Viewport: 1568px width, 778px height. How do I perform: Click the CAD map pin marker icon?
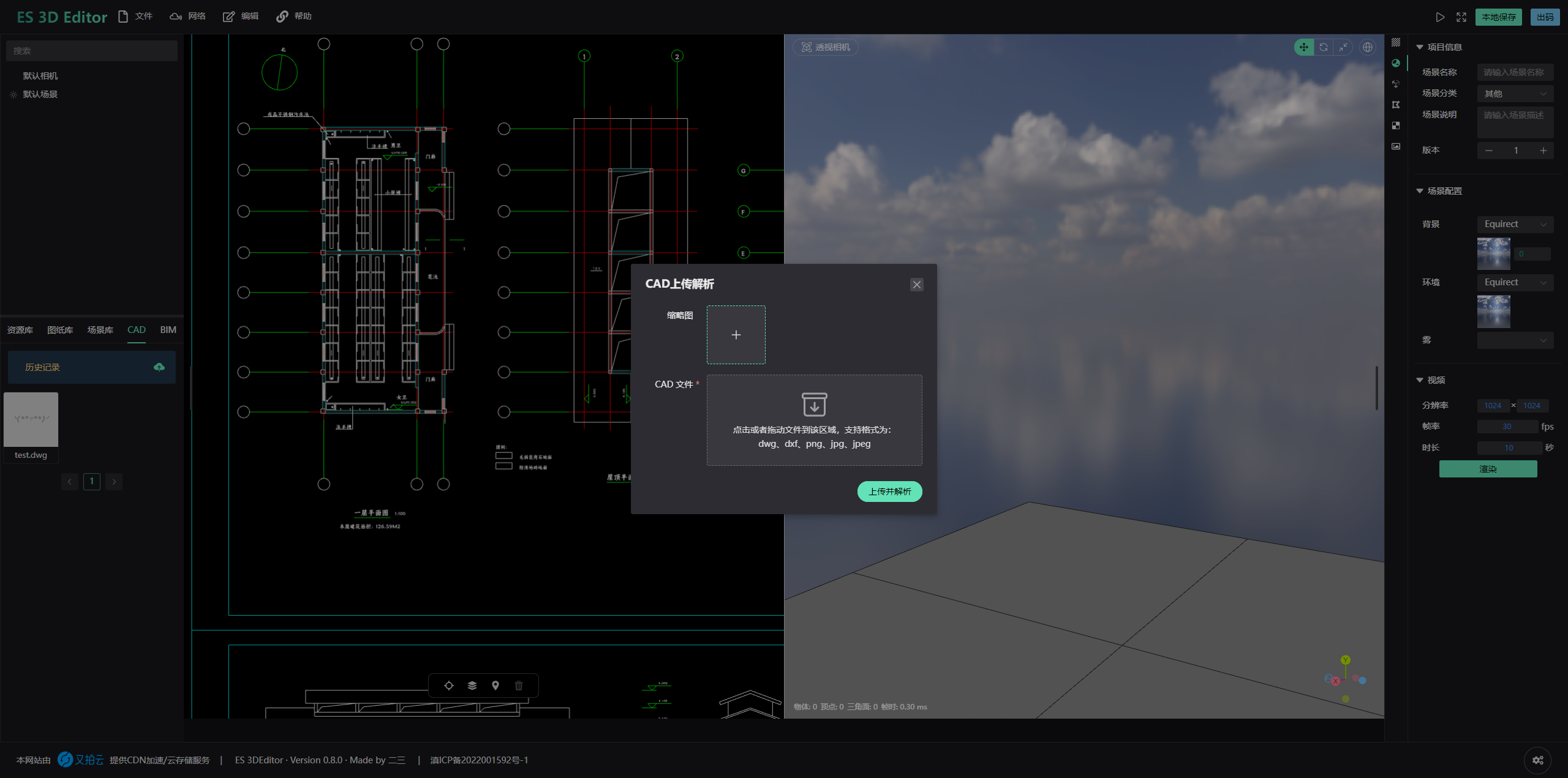pyautogui.click(x=496, y=686)
